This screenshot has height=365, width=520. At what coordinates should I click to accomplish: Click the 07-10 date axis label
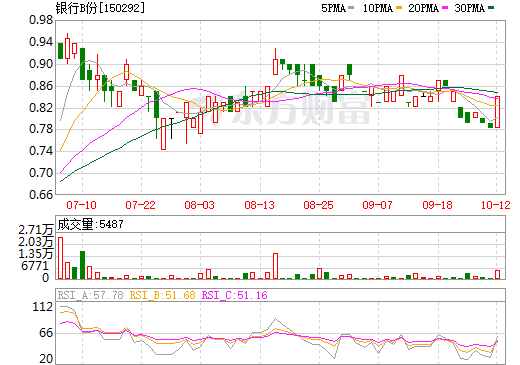click(81, 205)
